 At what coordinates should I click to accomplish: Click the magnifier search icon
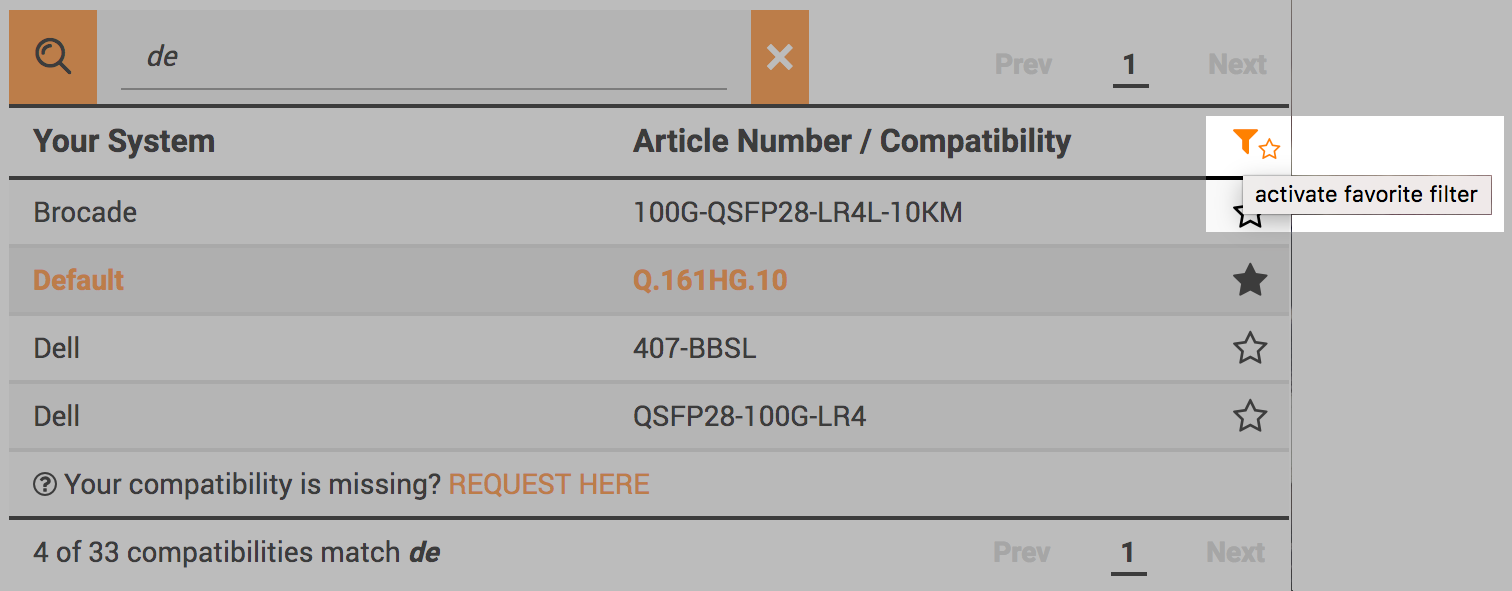[53, 57]
